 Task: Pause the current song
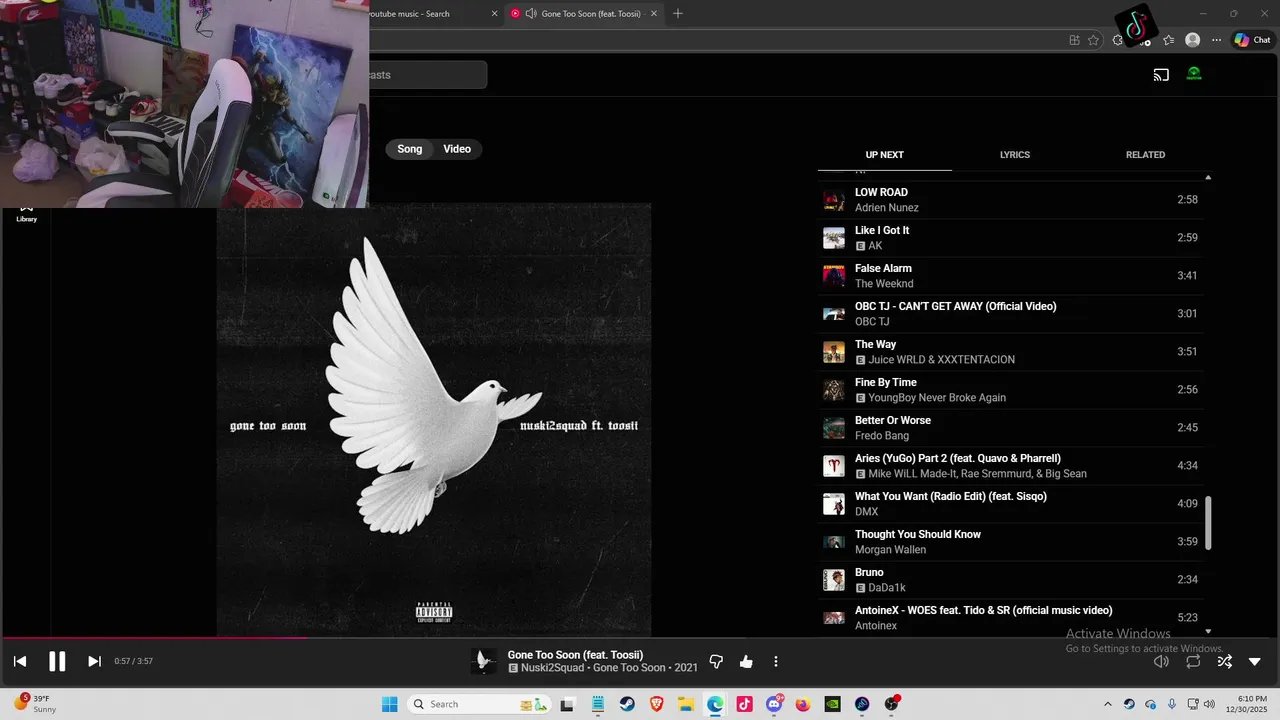pyautogui.click(x=57, y=661)
